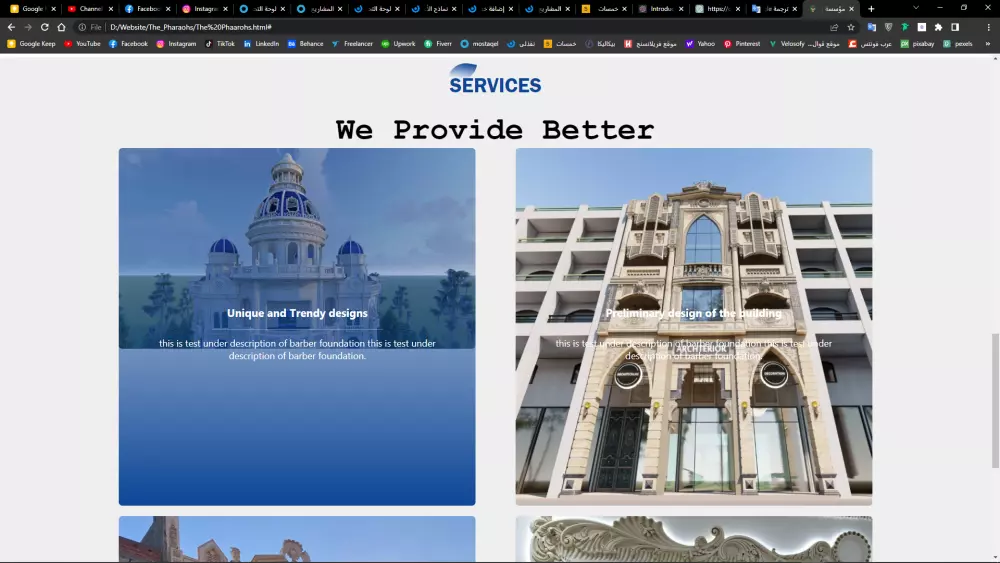This screenshot has width=1000, height=563.
Task: Open the LinkedIn bookmark
Action: click(261, 44)
